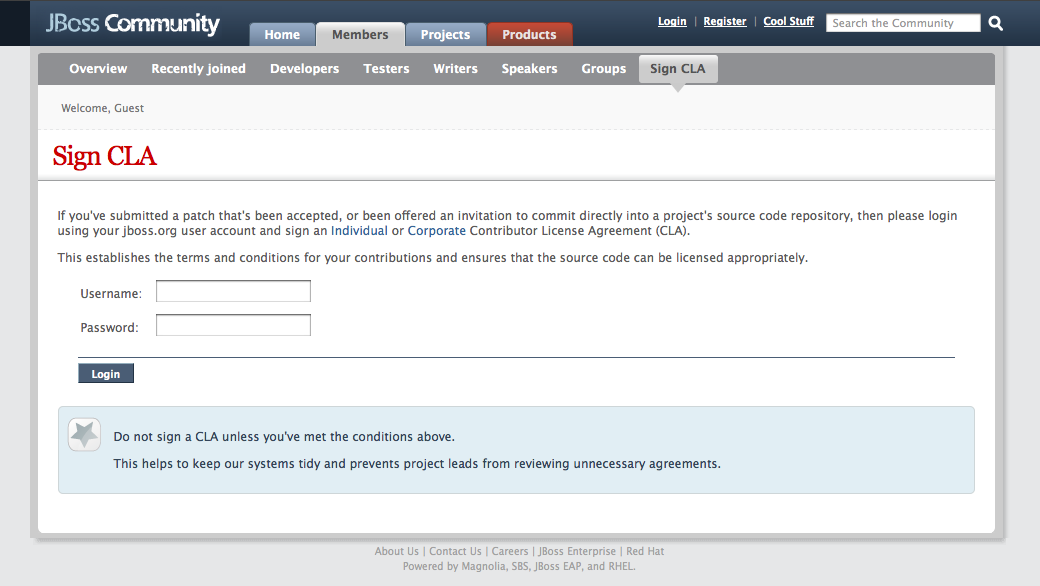Viewport: 1040px width, 586px height.
Task: Follow the Individual CLA link
Action: click(x=359, y=231)
